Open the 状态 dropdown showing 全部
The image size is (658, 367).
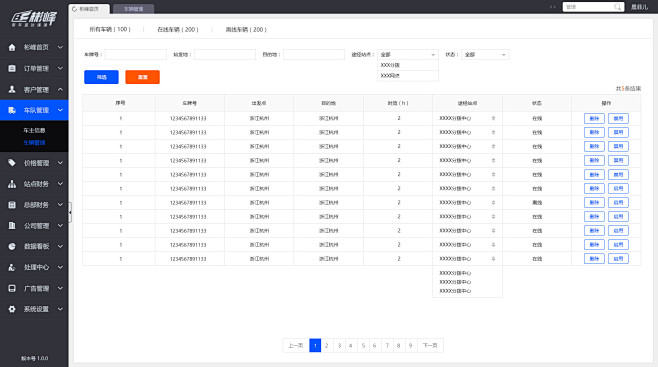pos(485,55)
